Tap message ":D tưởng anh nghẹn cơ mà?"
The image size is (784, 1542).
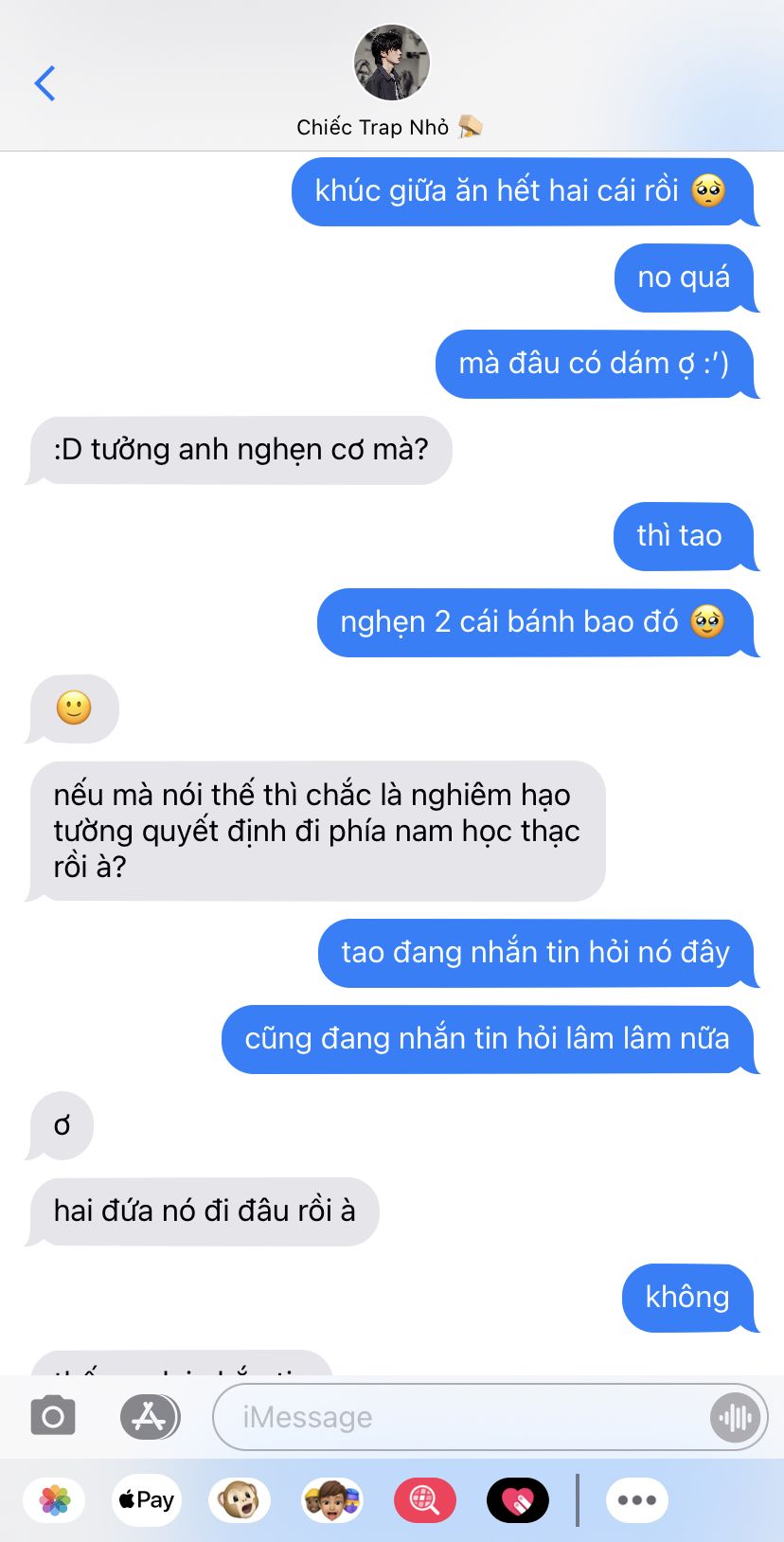point(240,450)
